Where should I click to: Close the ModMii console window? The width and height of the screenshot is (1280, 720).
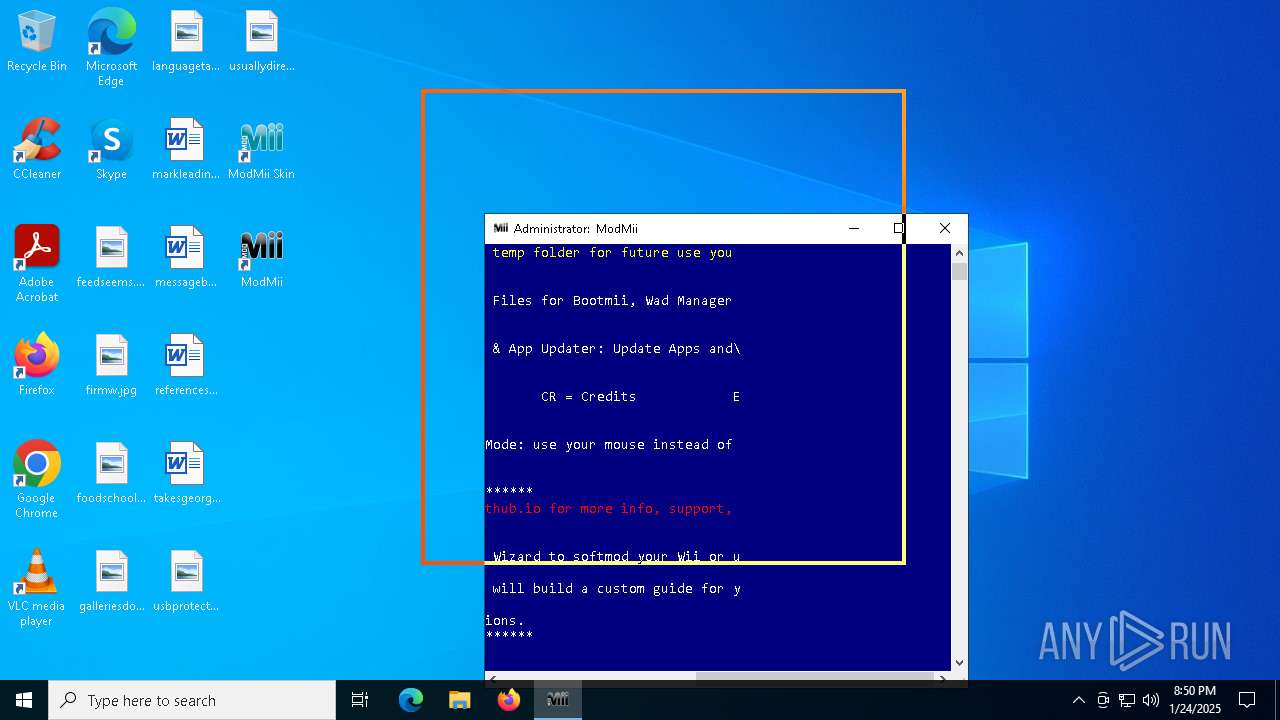(x=945, y=228)
